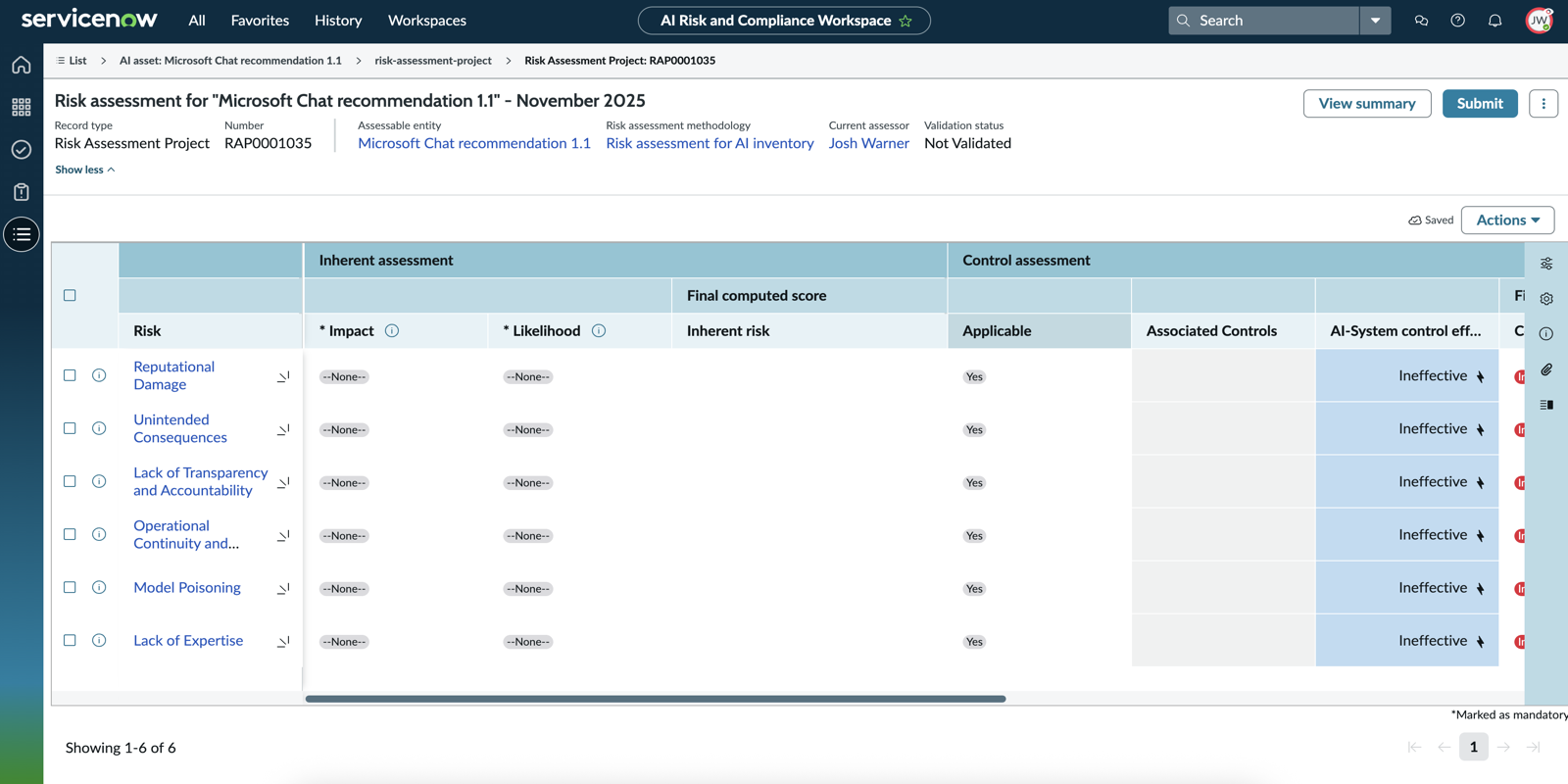Viewport: 1568px width, 784px height.
Task: Open Risk assessment for AI inventory link
Action: (710, 143)
